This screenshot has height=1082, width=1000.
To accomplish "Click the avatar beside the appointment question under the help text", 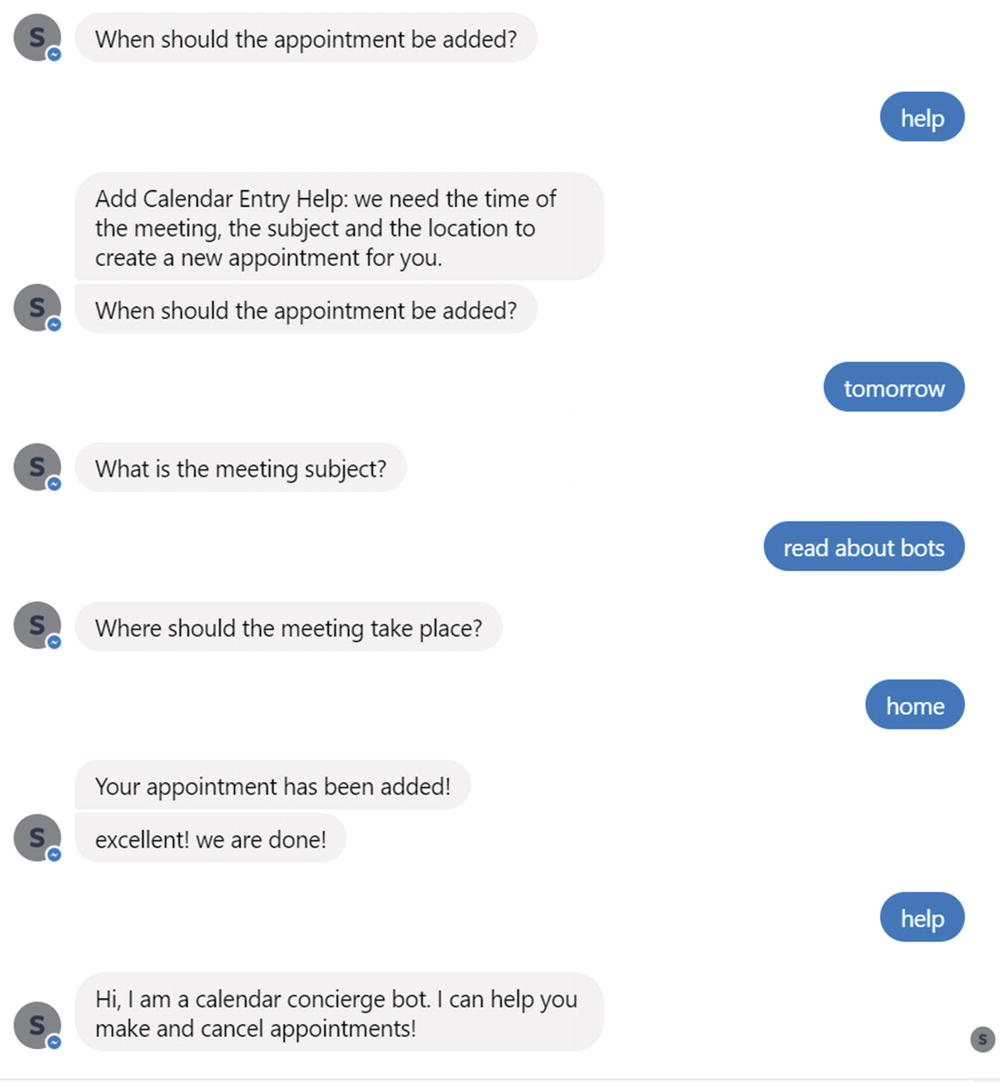I will pos(37,308).
